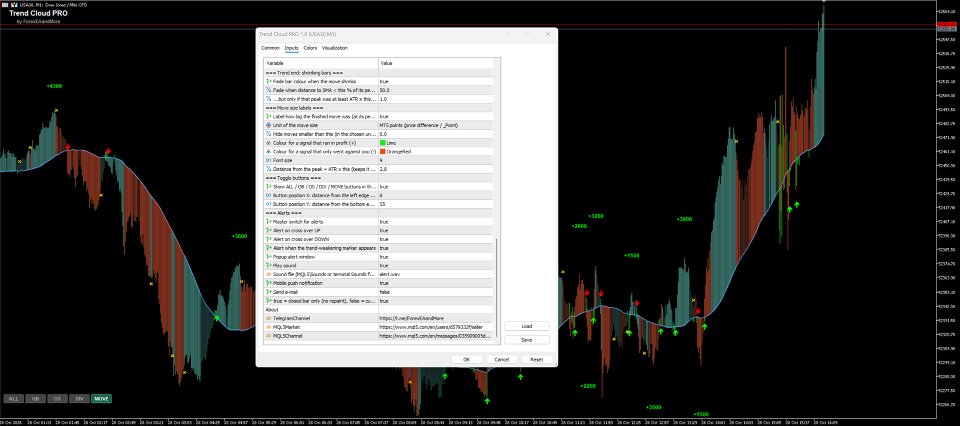Switch to the Common tab
This screenshot has height=426, width=960.
tap(270, 48)
